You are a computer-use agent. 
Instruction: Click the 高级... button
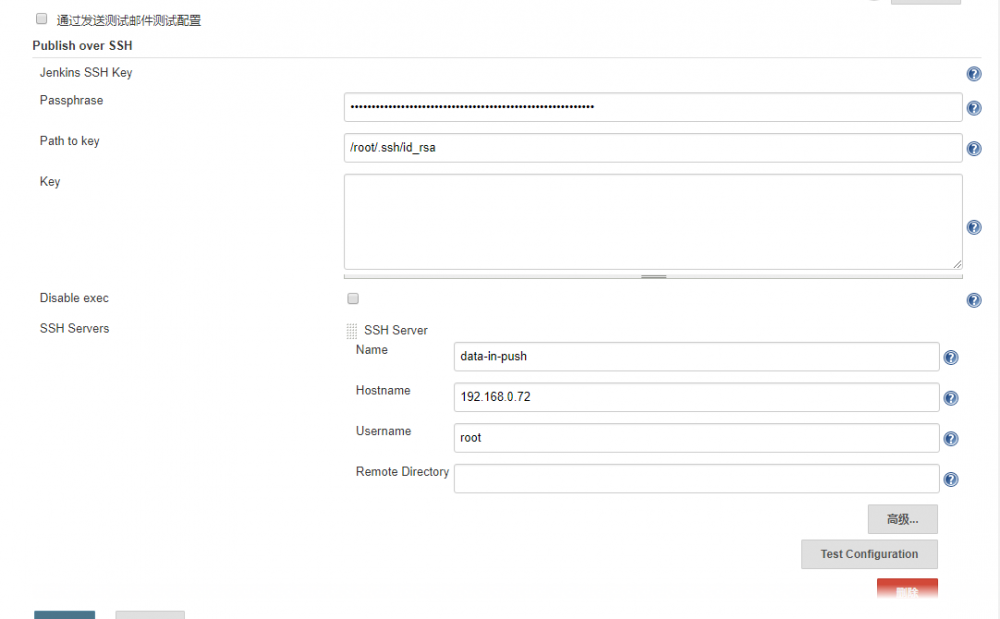pyautogui.click(x=902, y=519)
